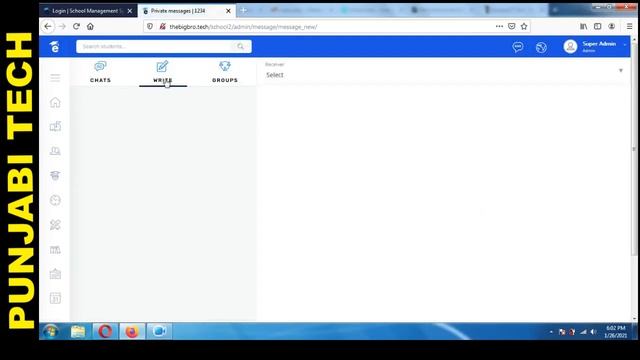Open the clock gauge sidebar icon
This screenshot has width=640, height=360.
point(55,200)
